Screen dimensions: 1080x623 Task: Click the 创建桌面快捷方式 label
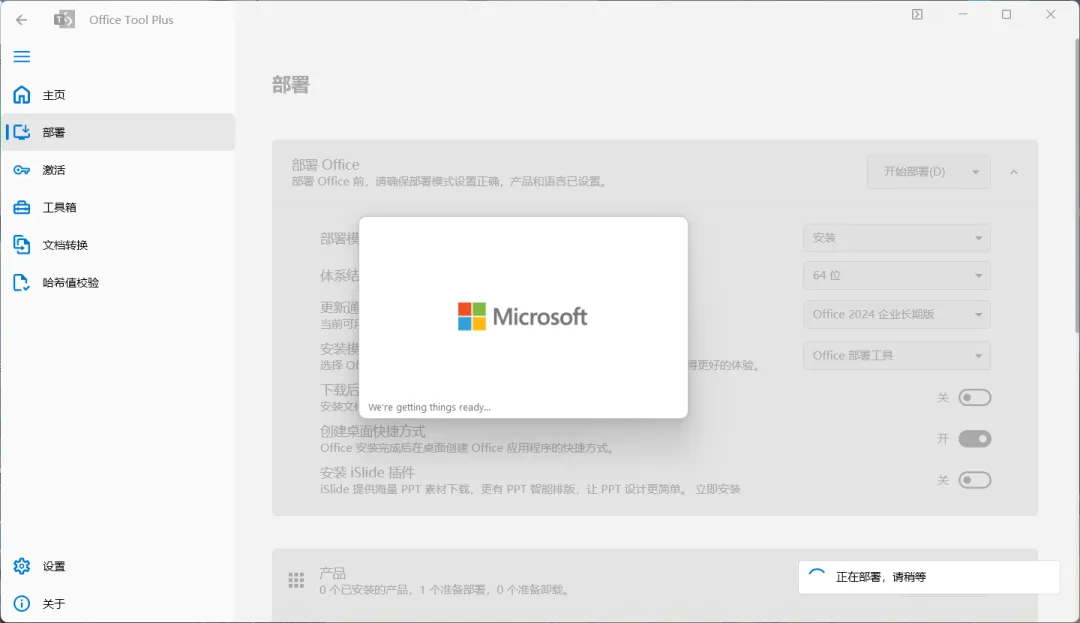click(373, 432)
